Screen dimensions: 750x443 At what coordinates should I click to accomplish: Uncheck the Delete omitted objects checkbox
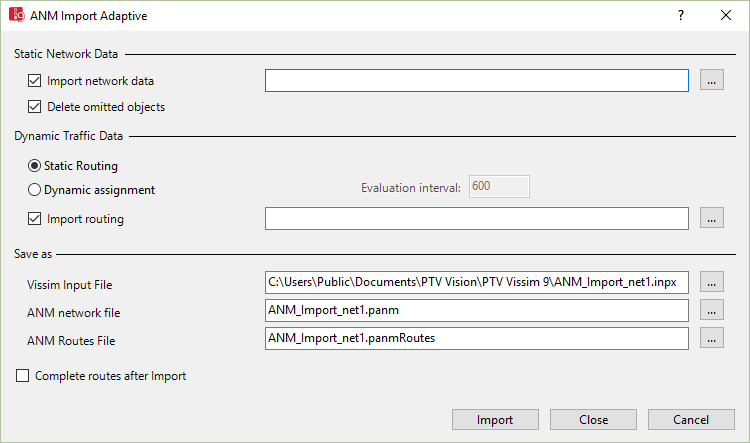pyautogui.click(x=36, y=107)
